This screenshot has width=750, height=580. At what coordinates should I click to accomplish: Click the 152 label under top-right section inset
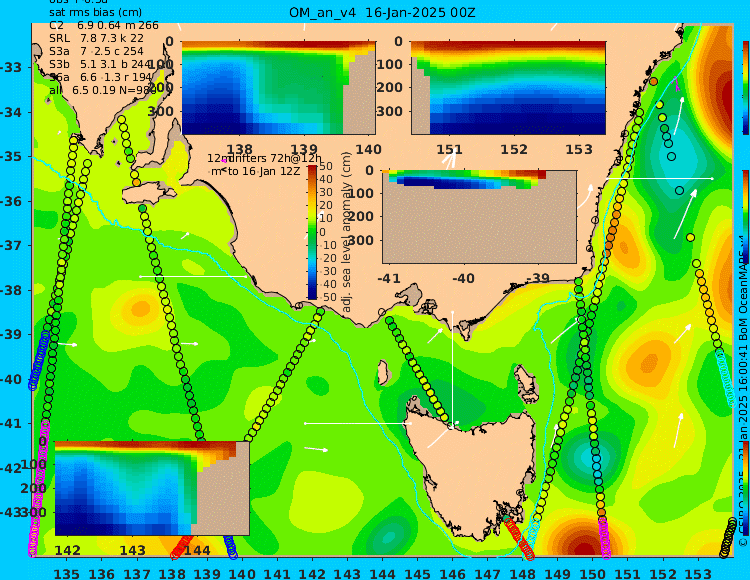tap(514, 150)
